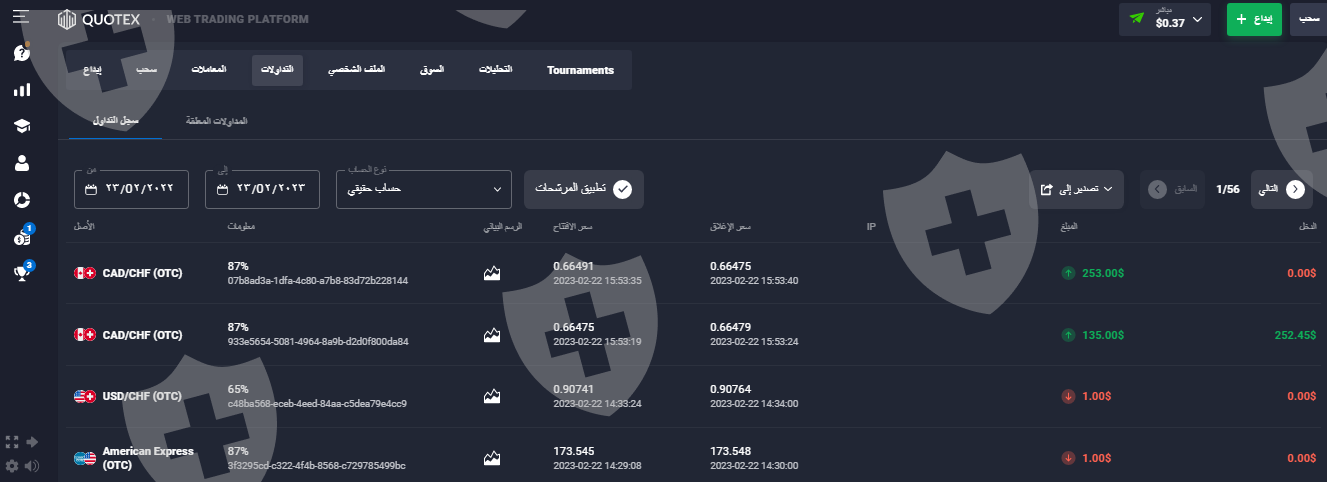Viewport: 1327px width, 482px height.
Task: Click red down arrow in USD/CHF row
Action: point(1068,396)
